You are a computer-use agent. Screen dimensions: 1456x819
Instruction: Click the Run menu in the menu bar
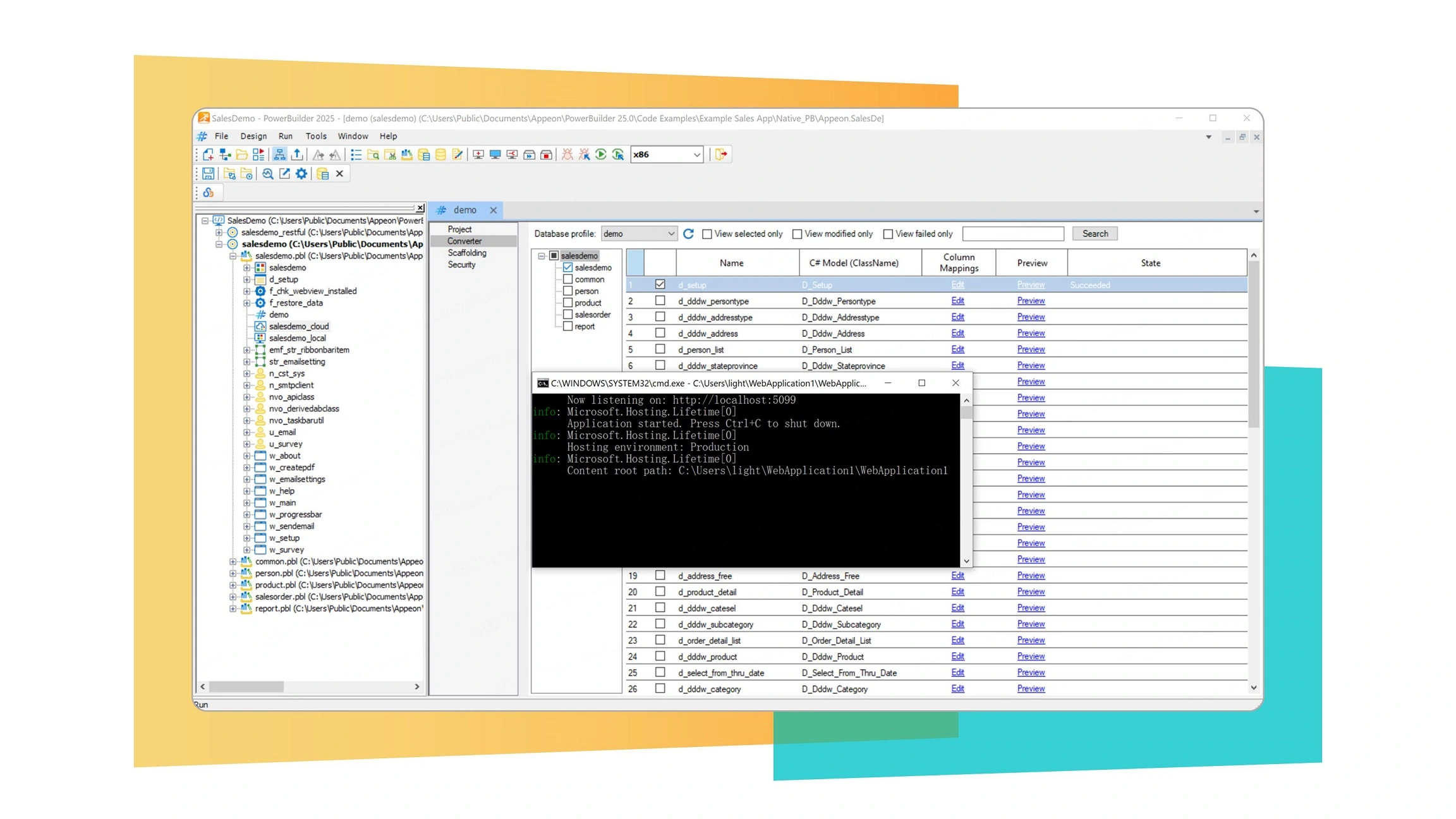(285, 136)
